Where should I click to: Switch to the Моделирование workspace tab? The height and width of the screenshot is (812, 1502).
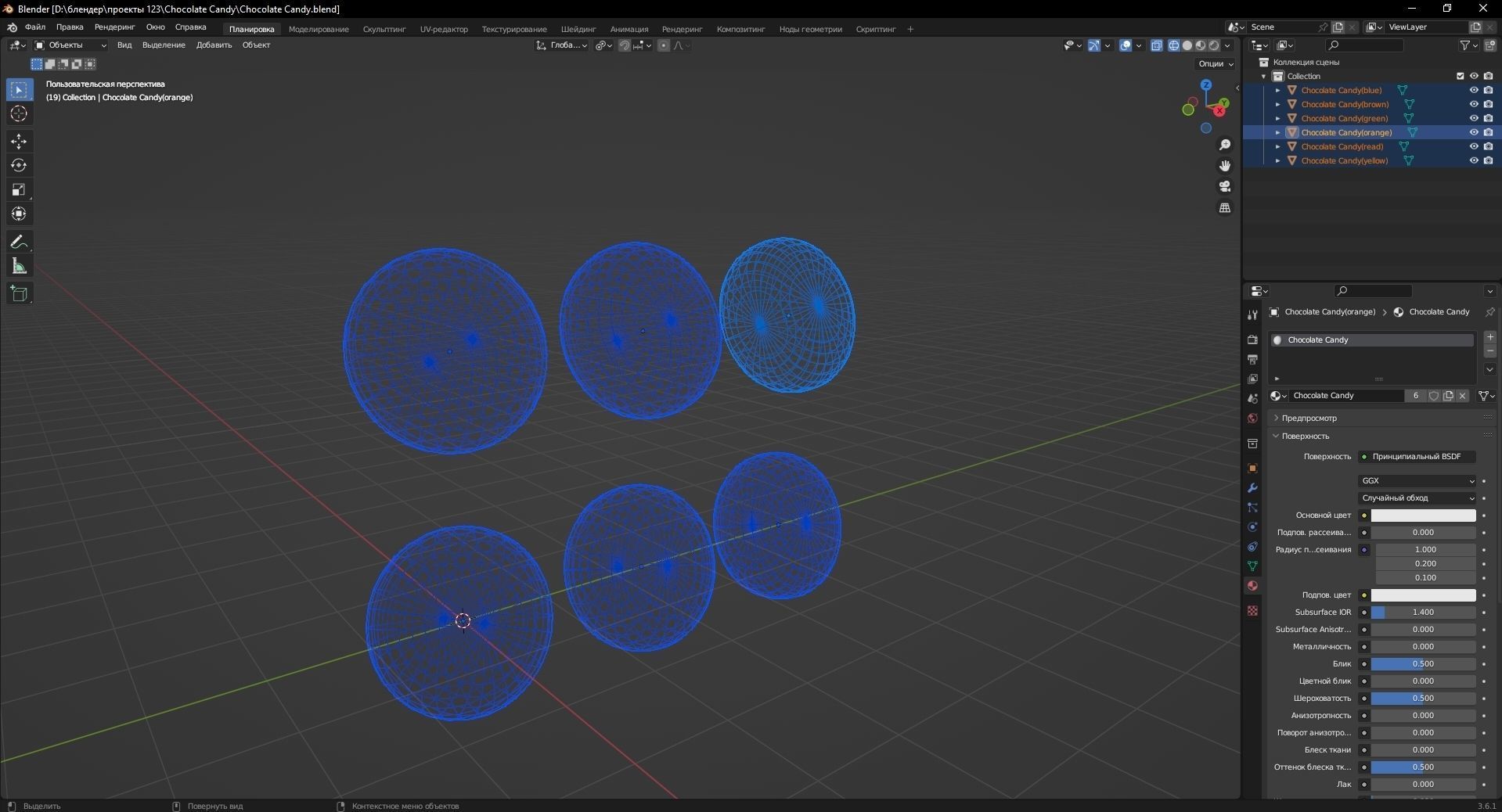(x=319, y=30)
